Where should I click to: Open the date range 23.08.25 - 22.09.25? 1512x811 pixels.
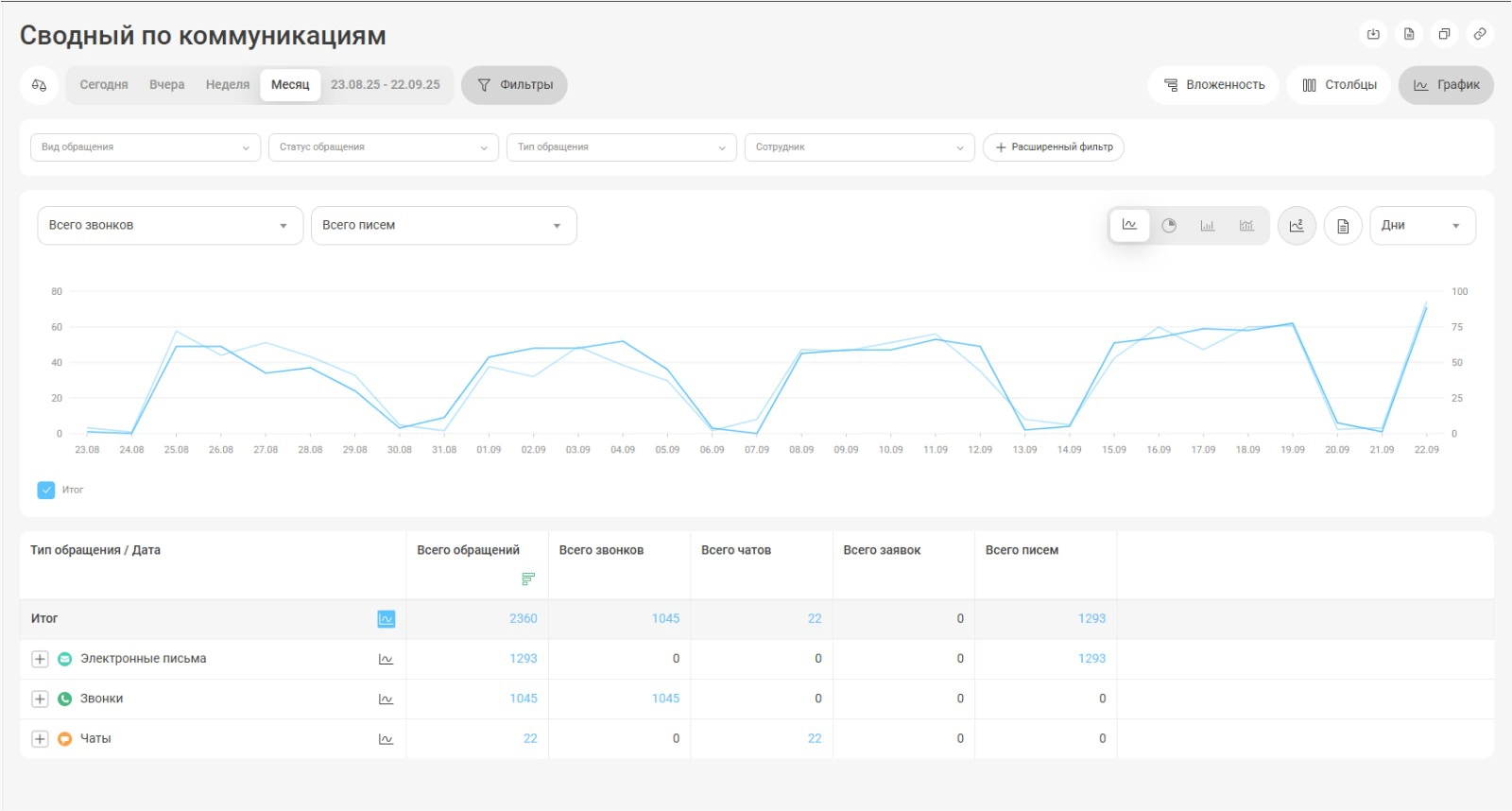click(386, 85)
